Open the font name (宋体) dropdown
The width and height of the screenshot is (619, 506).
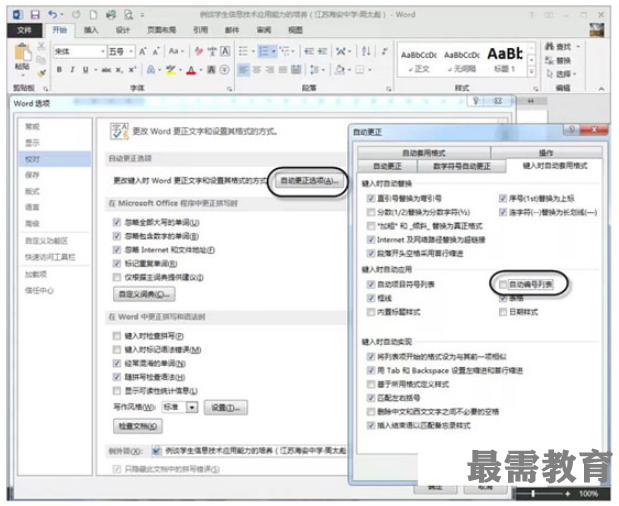[103, 52]
